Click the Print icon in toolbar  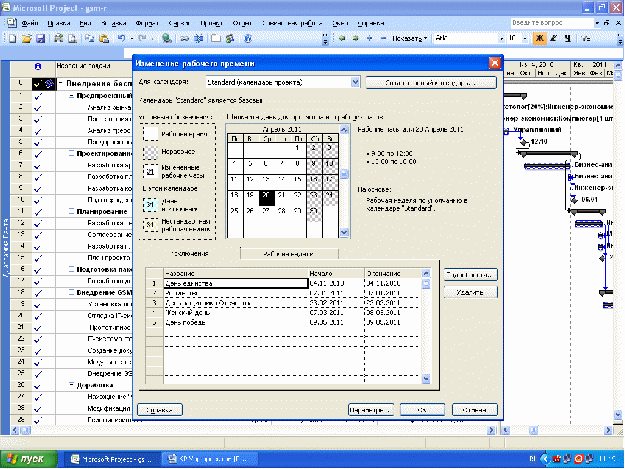59,39
